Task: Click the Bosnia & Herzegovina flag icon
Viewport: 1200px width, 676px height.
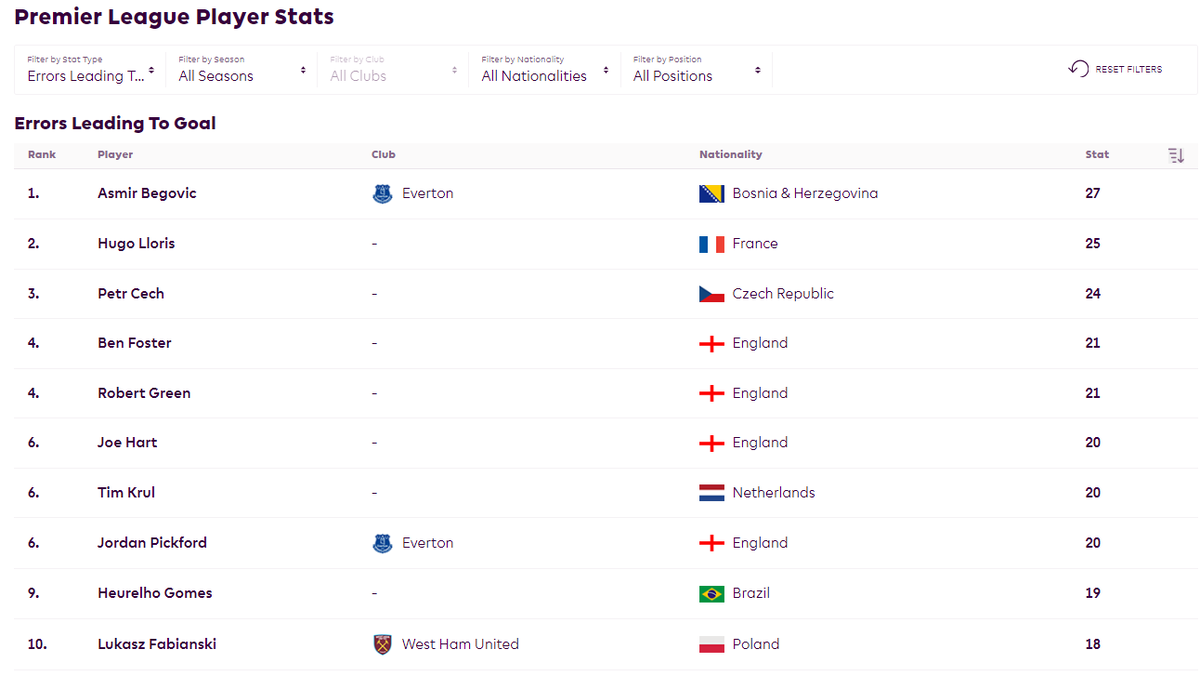Action: (711, 194)
